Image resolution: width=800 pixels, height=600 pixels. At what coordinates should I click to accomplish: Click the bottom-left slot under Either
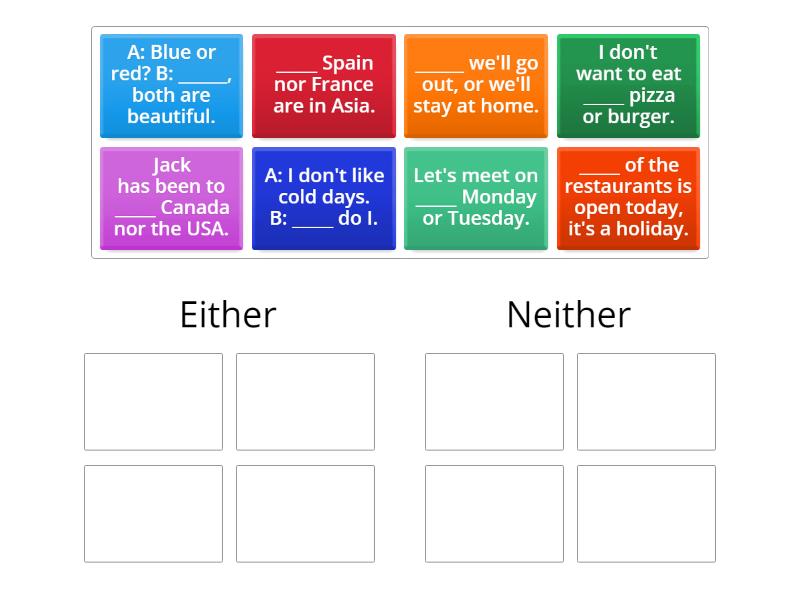click(153, 513)
